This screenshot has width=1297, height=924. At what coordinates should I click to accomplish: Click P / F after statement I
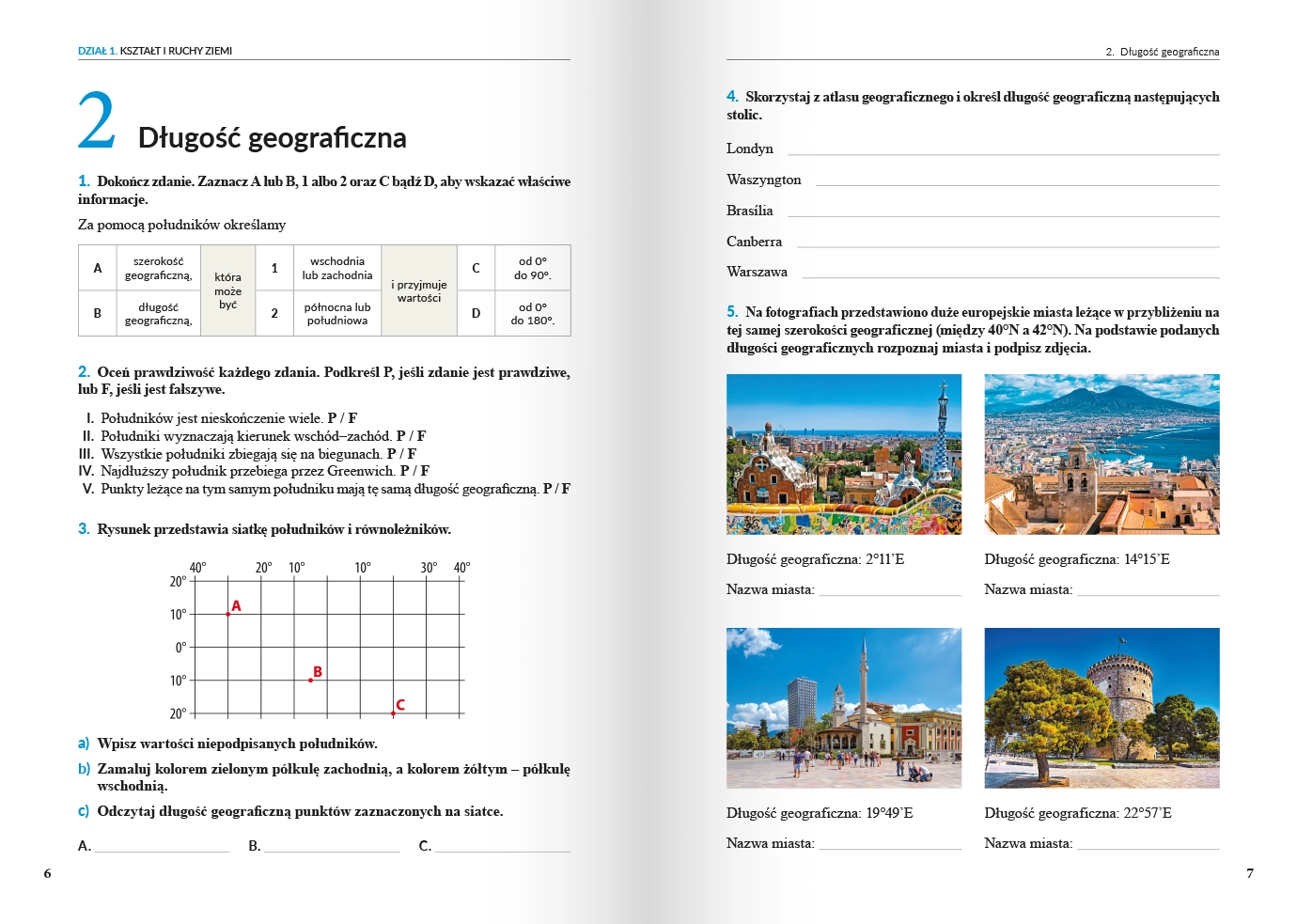tap(342, 418)
